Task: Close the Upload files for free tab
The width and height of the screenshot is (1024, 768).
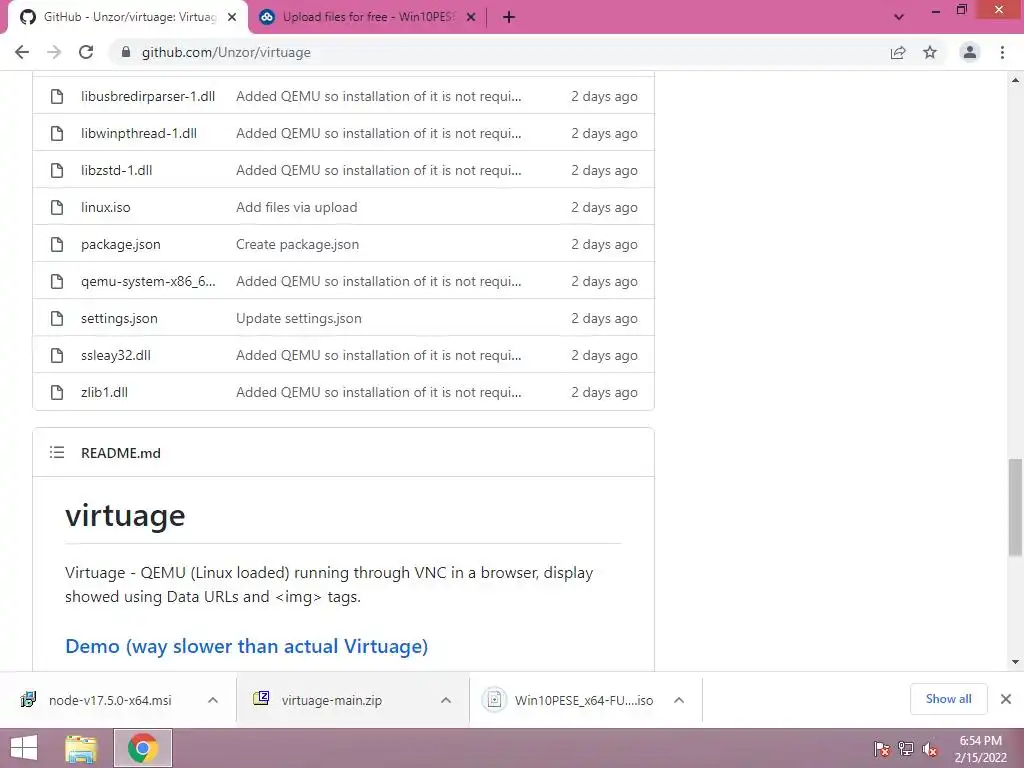Action: [x=471, y=17]
